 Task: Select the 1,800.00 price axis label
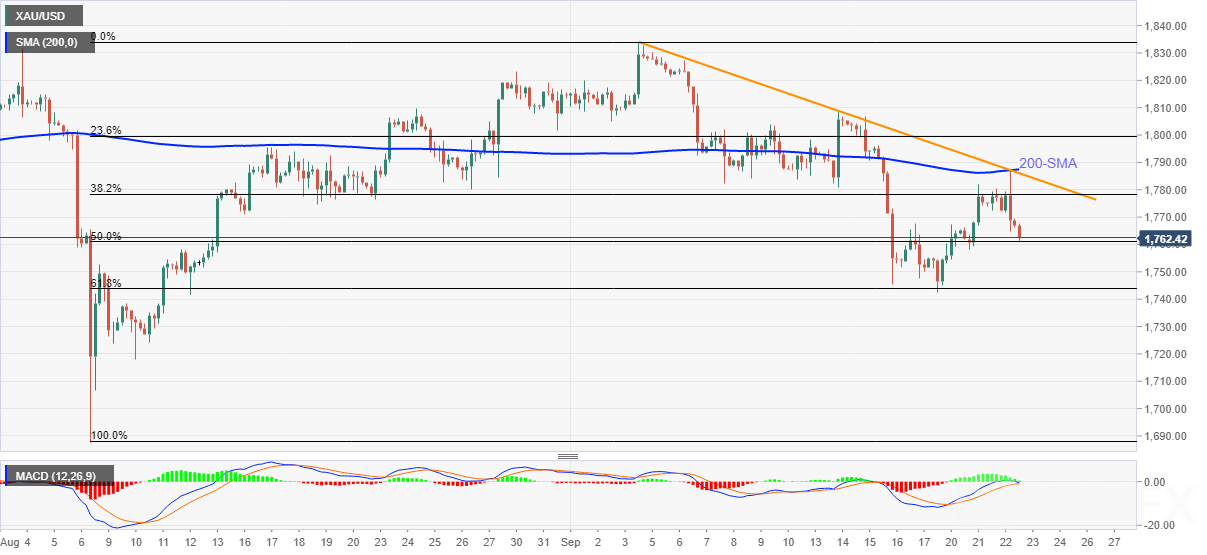click(x=1165, y=135)
